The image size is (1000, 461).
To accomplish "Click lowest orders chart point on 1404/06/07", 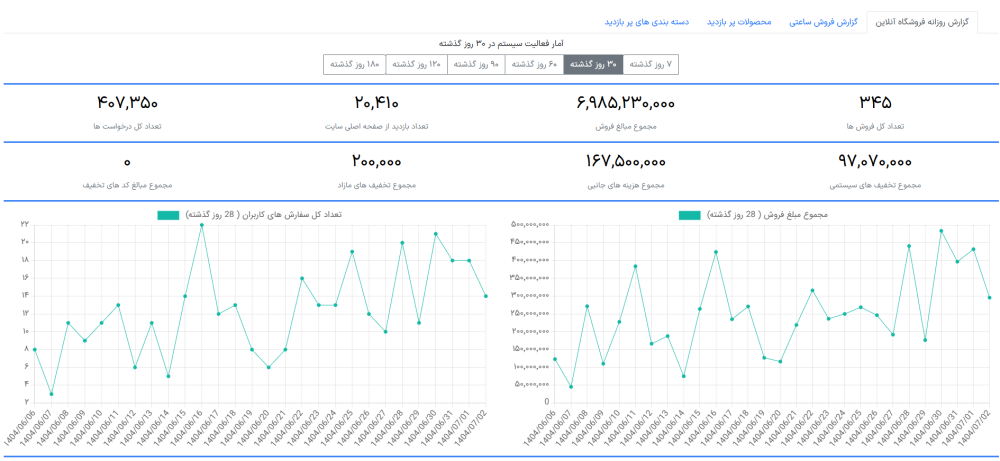I will coord(51,394).
